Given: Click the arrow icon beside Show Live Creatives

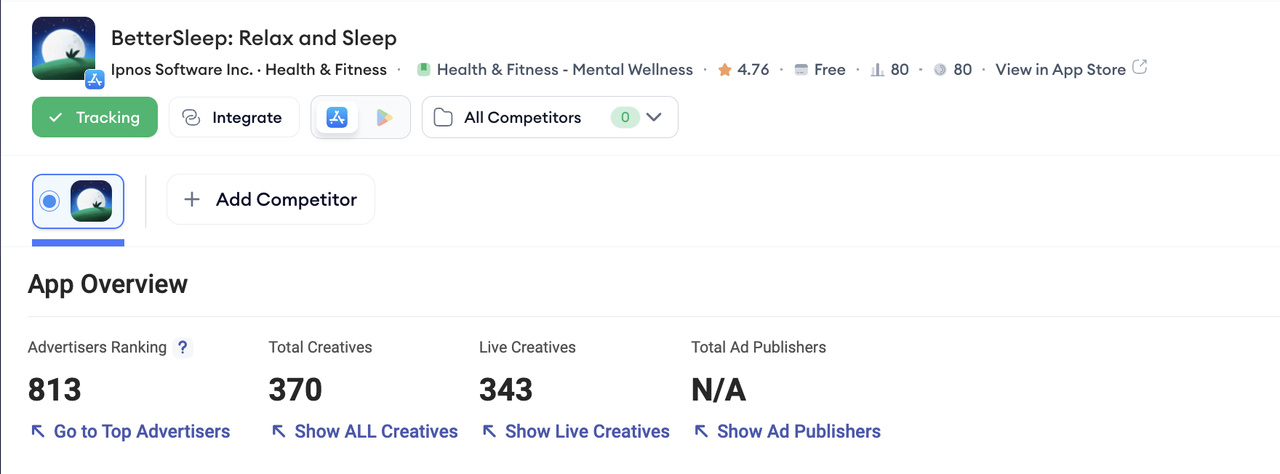Looking at the screenshot, I should pyautogui.click(x=489, y=431).
